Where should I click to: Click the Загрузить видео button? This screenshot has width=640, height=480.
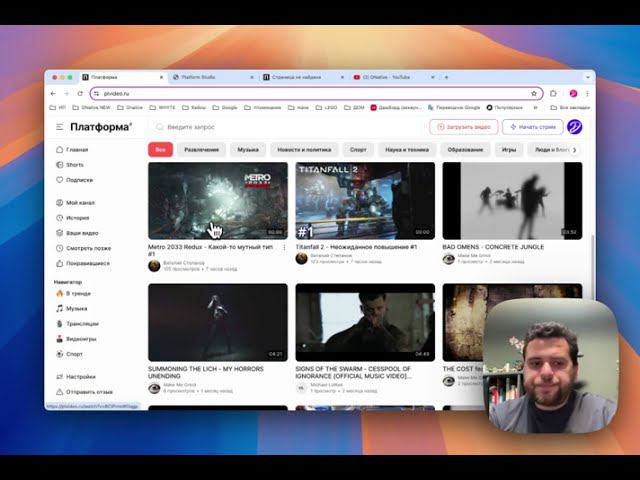[x=464, y=127]
